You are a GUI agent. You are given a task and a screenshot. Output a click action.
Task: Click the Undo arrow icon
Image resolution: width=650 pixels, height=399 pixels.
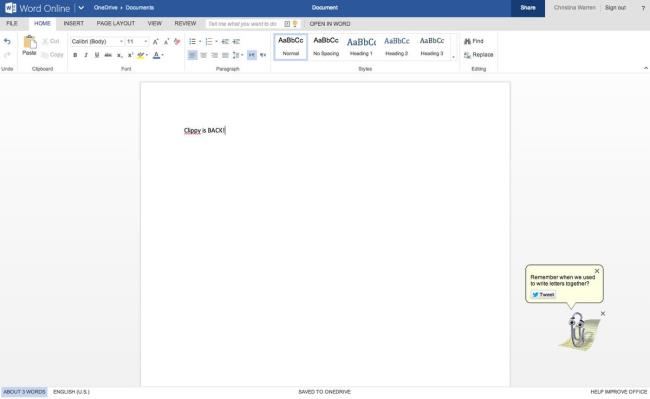pyautogui.click(x=7, y=41)
